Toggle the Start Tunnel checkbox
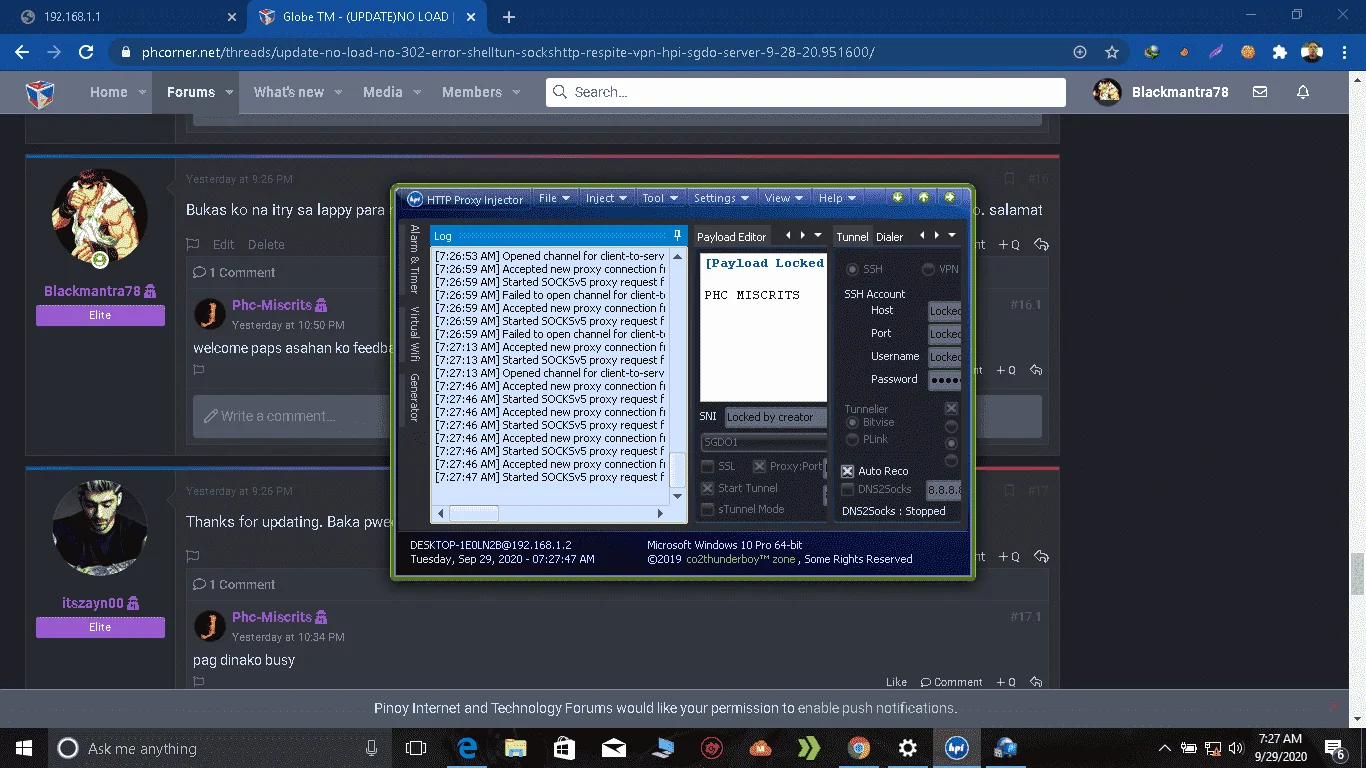Image resolution: width=1366 pixels, height=768 pixels. pyautogui.click(x=708, y=488)
